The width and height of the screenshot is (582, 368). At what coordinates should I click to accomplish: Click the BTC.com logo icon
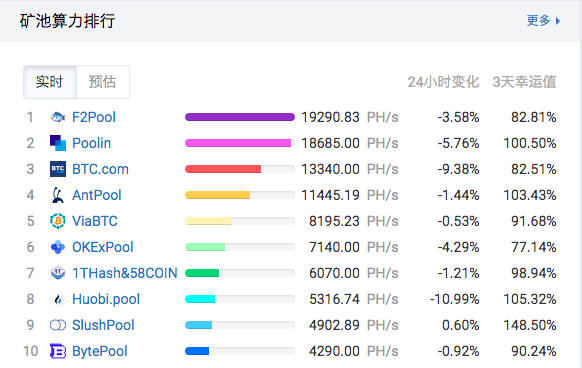pos(58,169)
